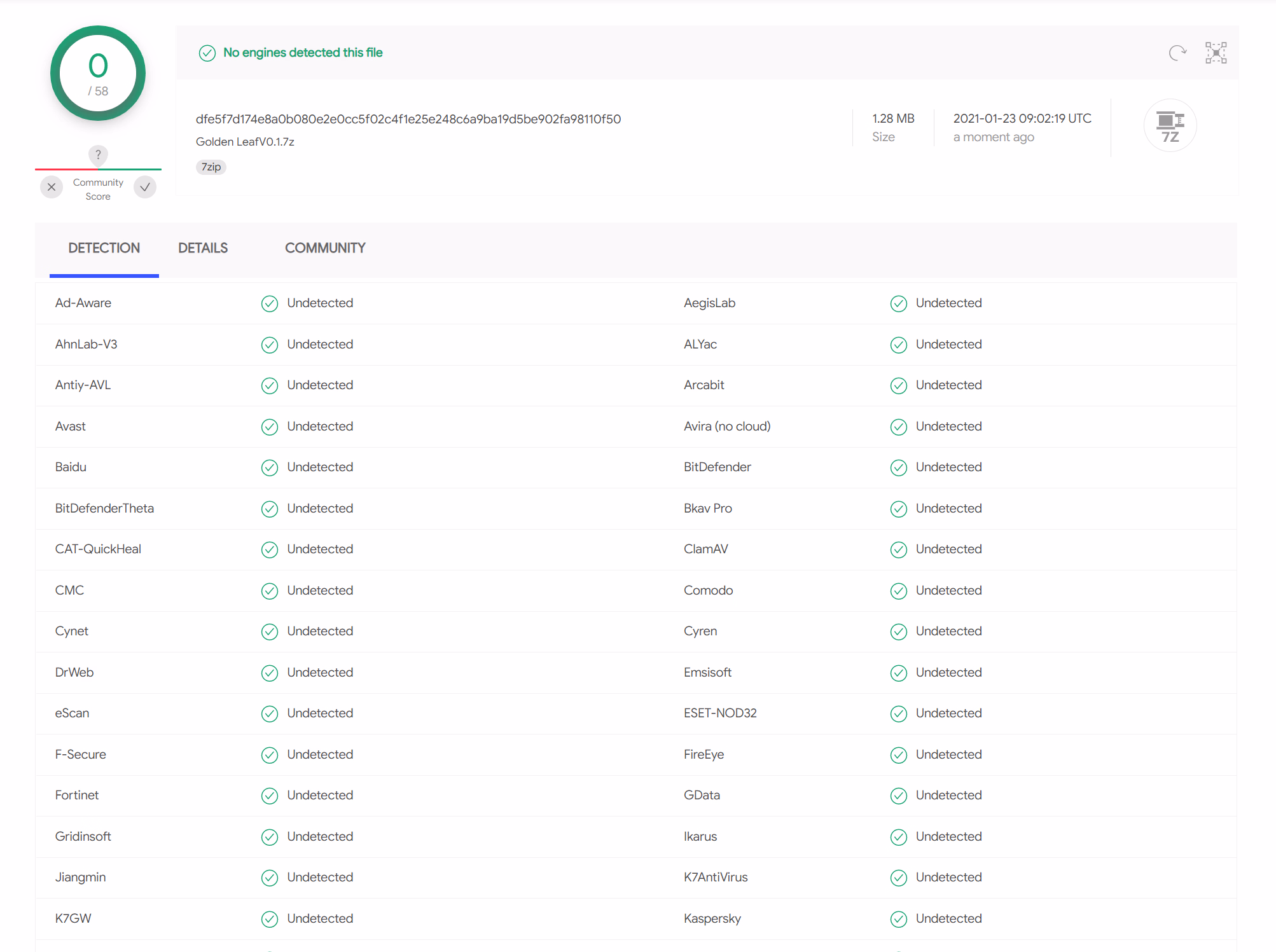Click the ESET-NOD32 undetected check icon
This screenshot has height=952, width=1276.
899,714
